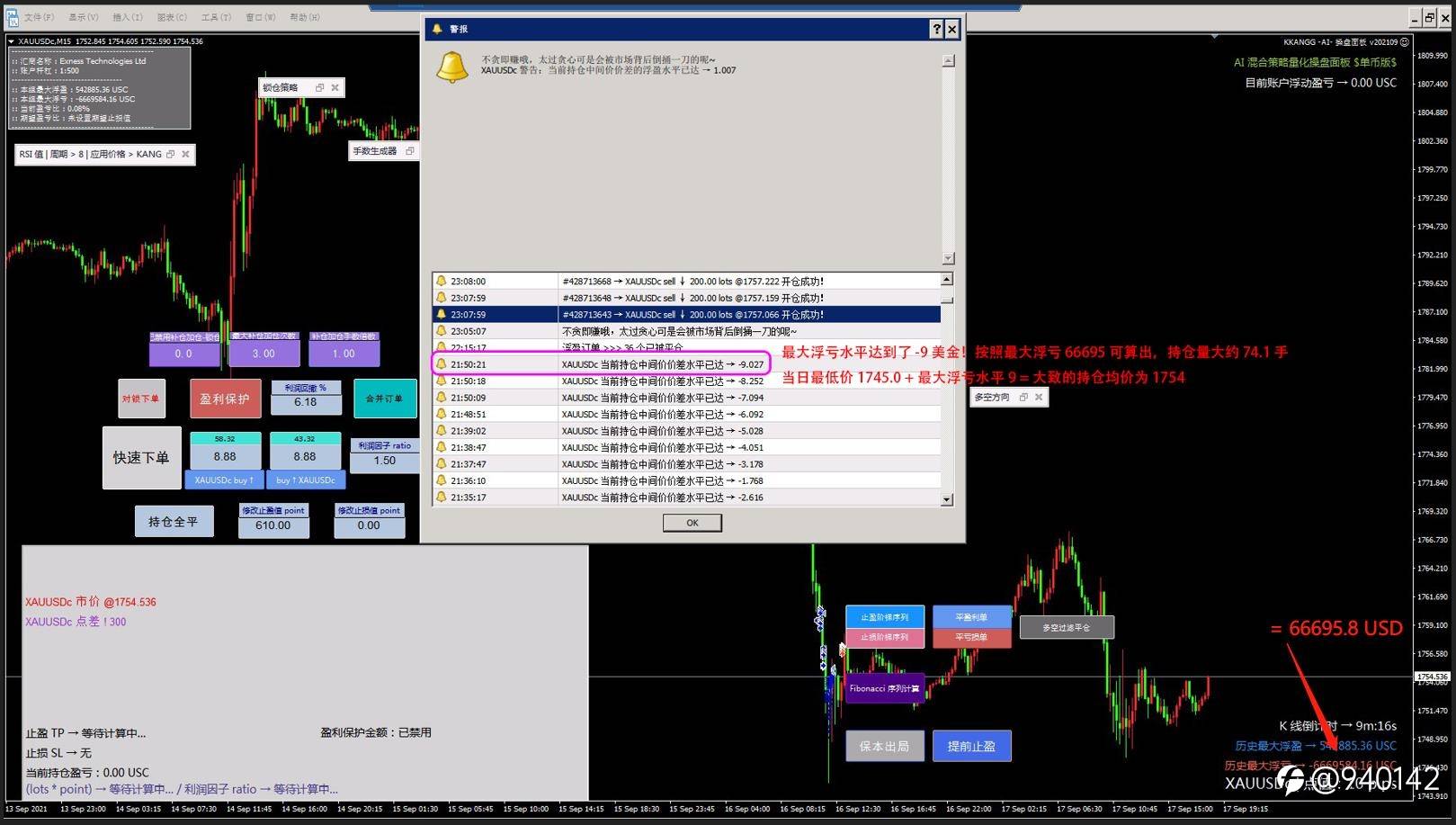
Task: Click the red 平亏损单 button
Action: [971, 638]
